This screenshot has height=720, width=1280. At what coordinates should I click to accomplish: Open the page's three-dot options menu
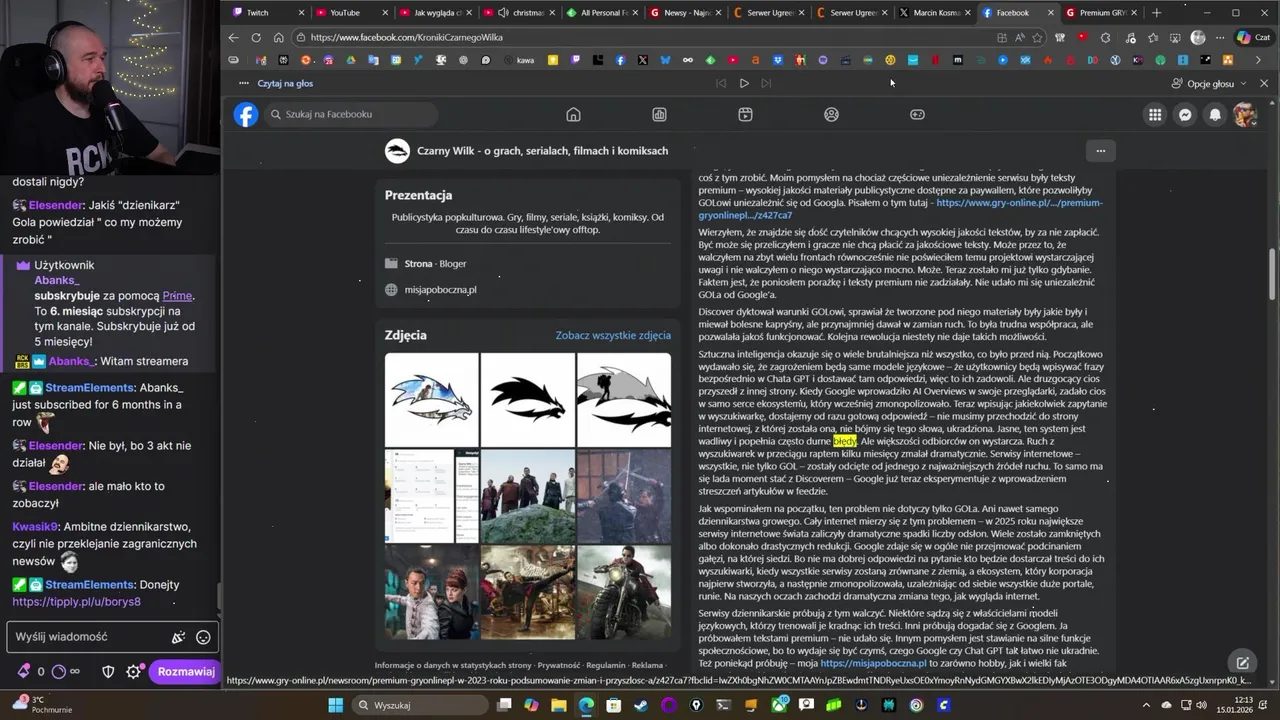pyautogui.click(x=1100, y=151)
